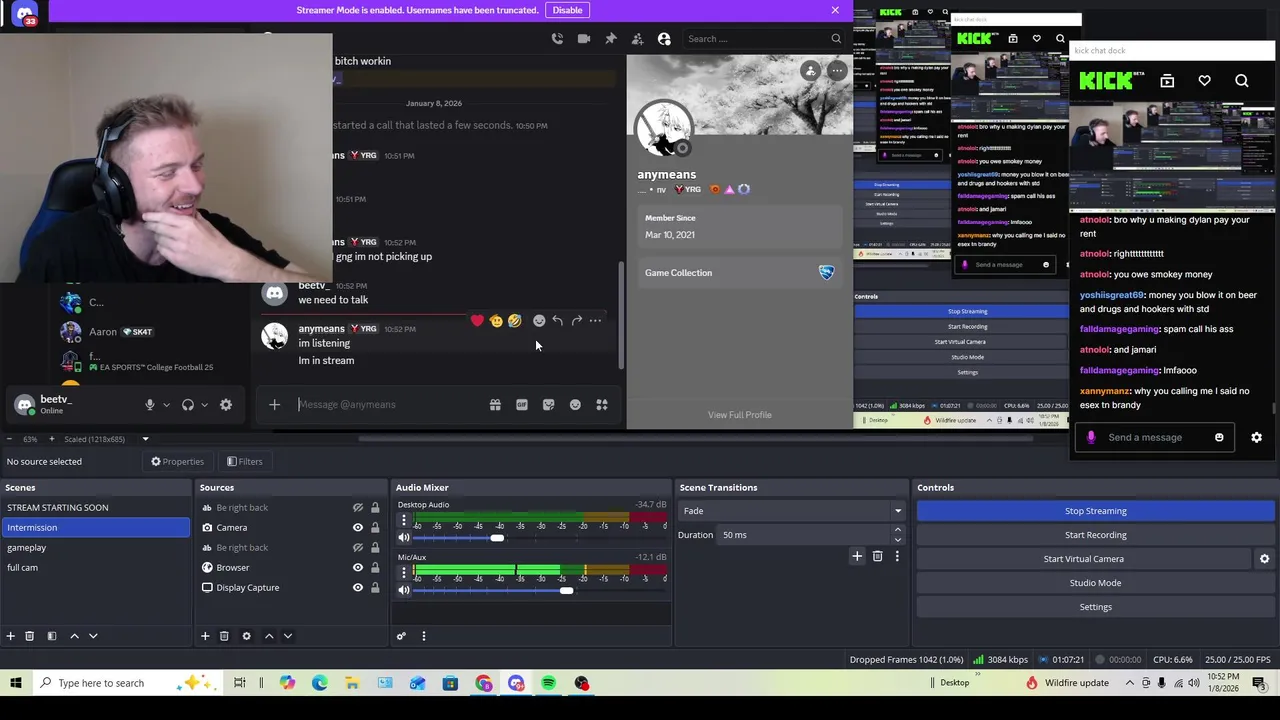Open sticker picker in message bar
1280x720 pixels.
pyautogui.click(x=549, y=405)
